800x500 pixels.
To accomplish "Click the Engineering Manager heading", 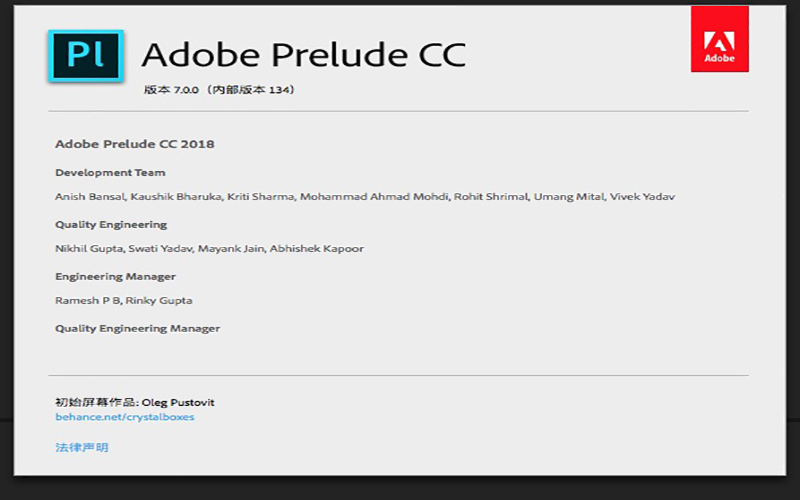I will [x=115, y=277].
